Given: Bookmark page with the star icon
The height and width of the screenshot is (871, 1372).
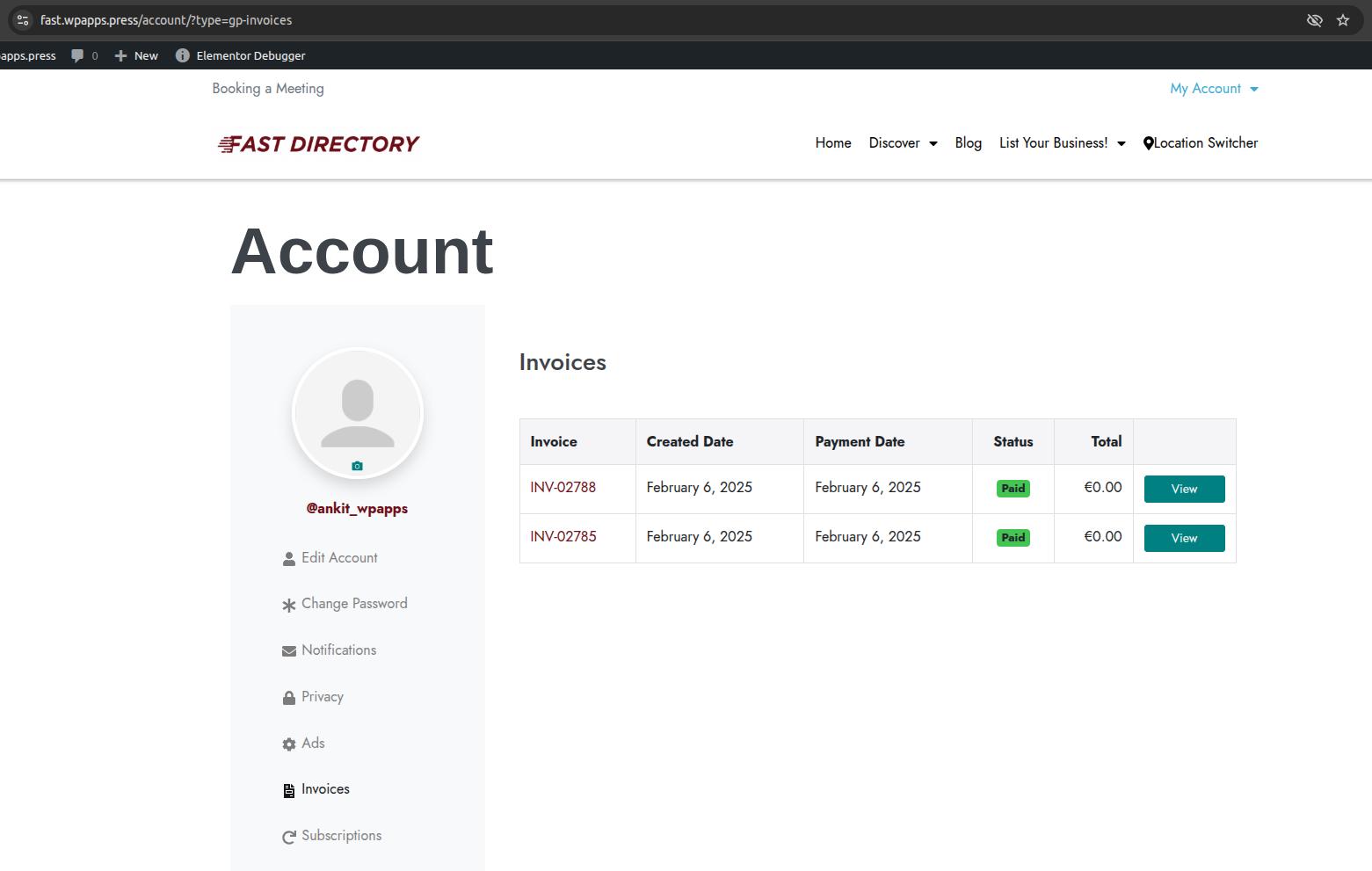Looking at the screenshot, I should (x=1342, y=20).
